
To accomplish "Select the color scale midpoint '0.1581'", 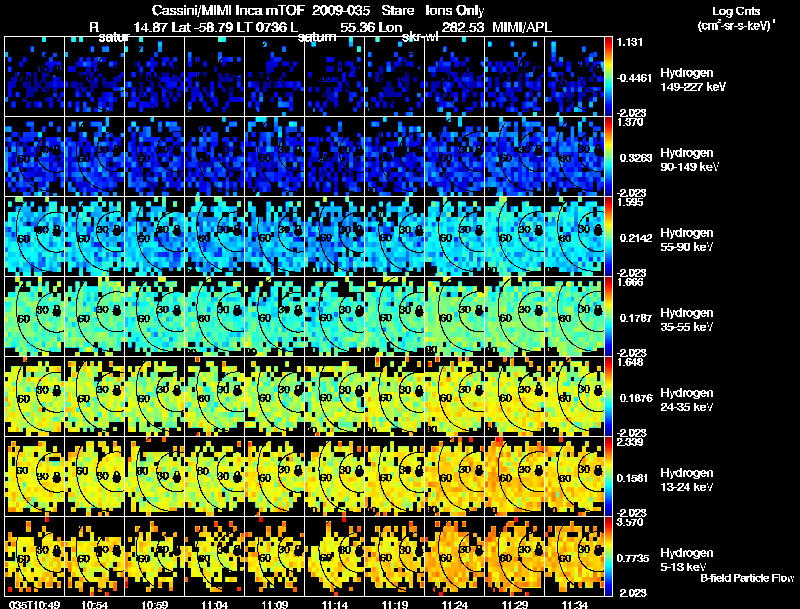I will click(x=636, y=478).
